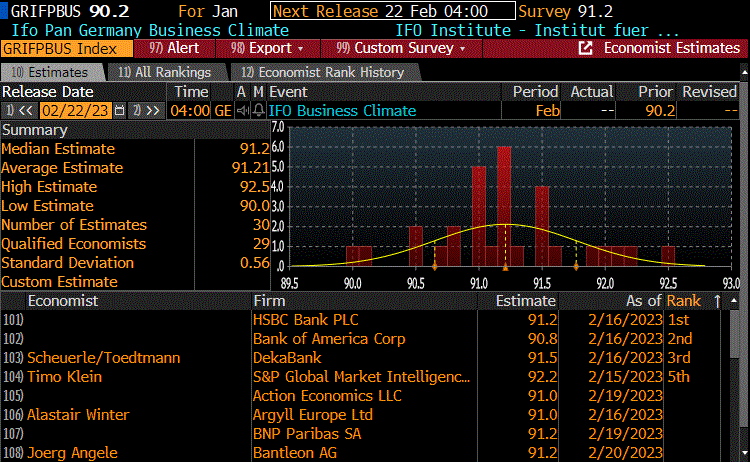Screen dimensions: 750x462
Task: Click the Low Estimate value 90.0
Action: coord(254,206)
